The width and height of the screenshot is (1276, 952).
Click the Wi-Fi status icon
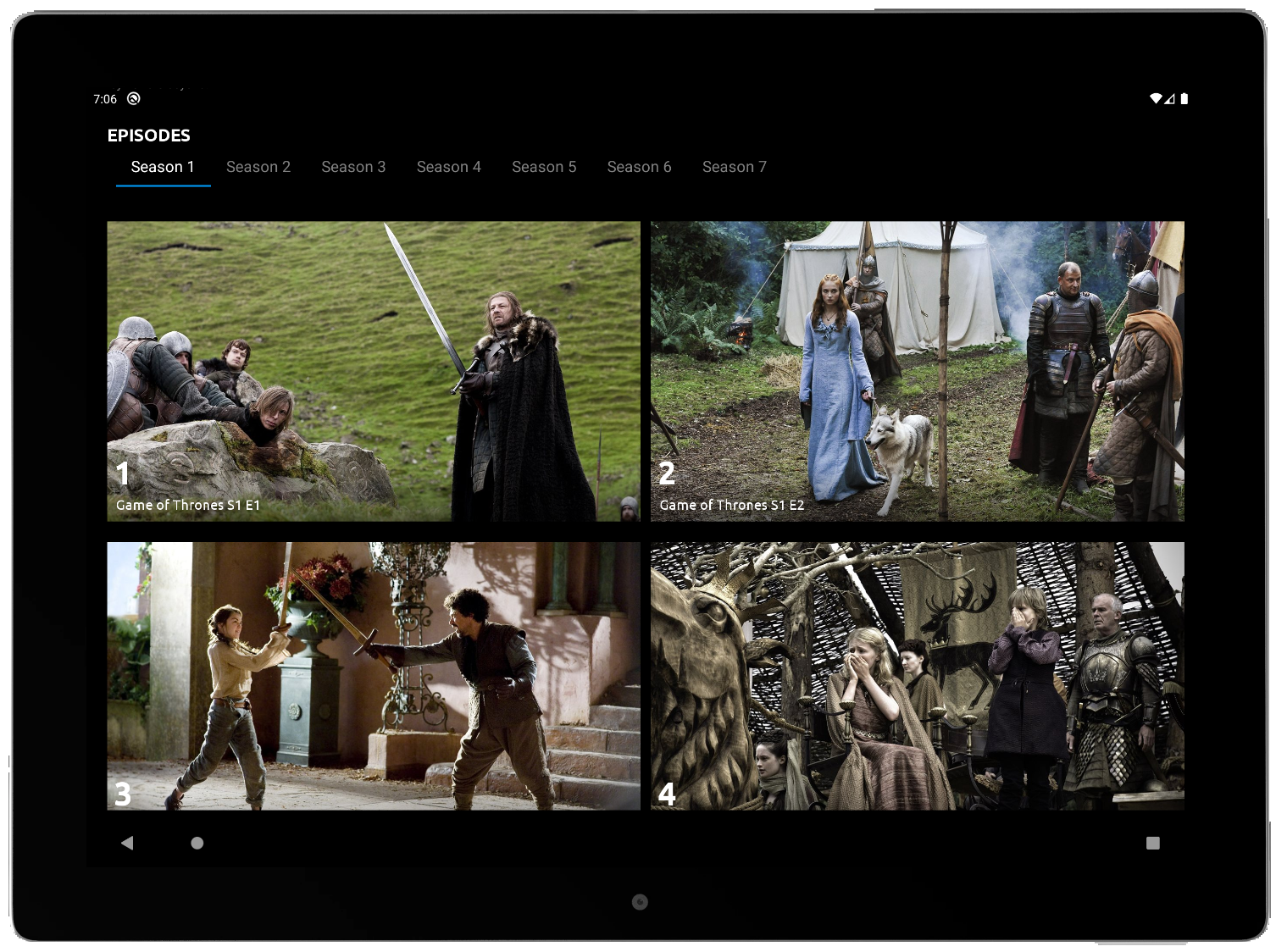[1156, 99]
